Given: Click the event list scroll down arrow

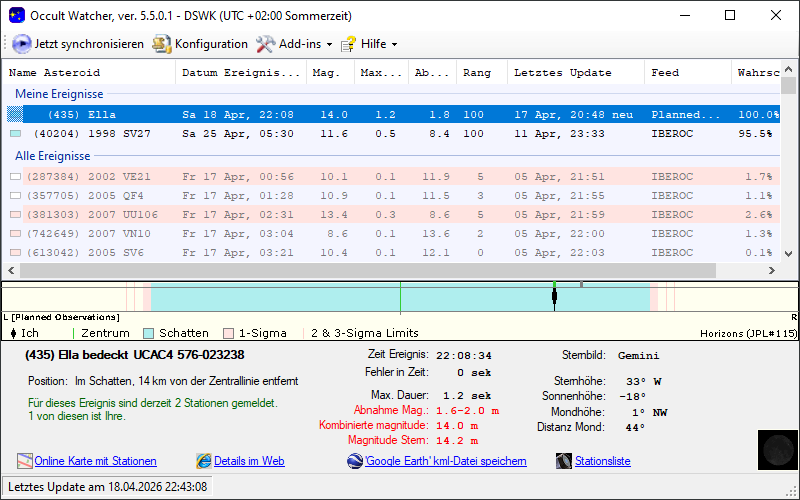Looking at the screenshot, I should coord(788,254).
